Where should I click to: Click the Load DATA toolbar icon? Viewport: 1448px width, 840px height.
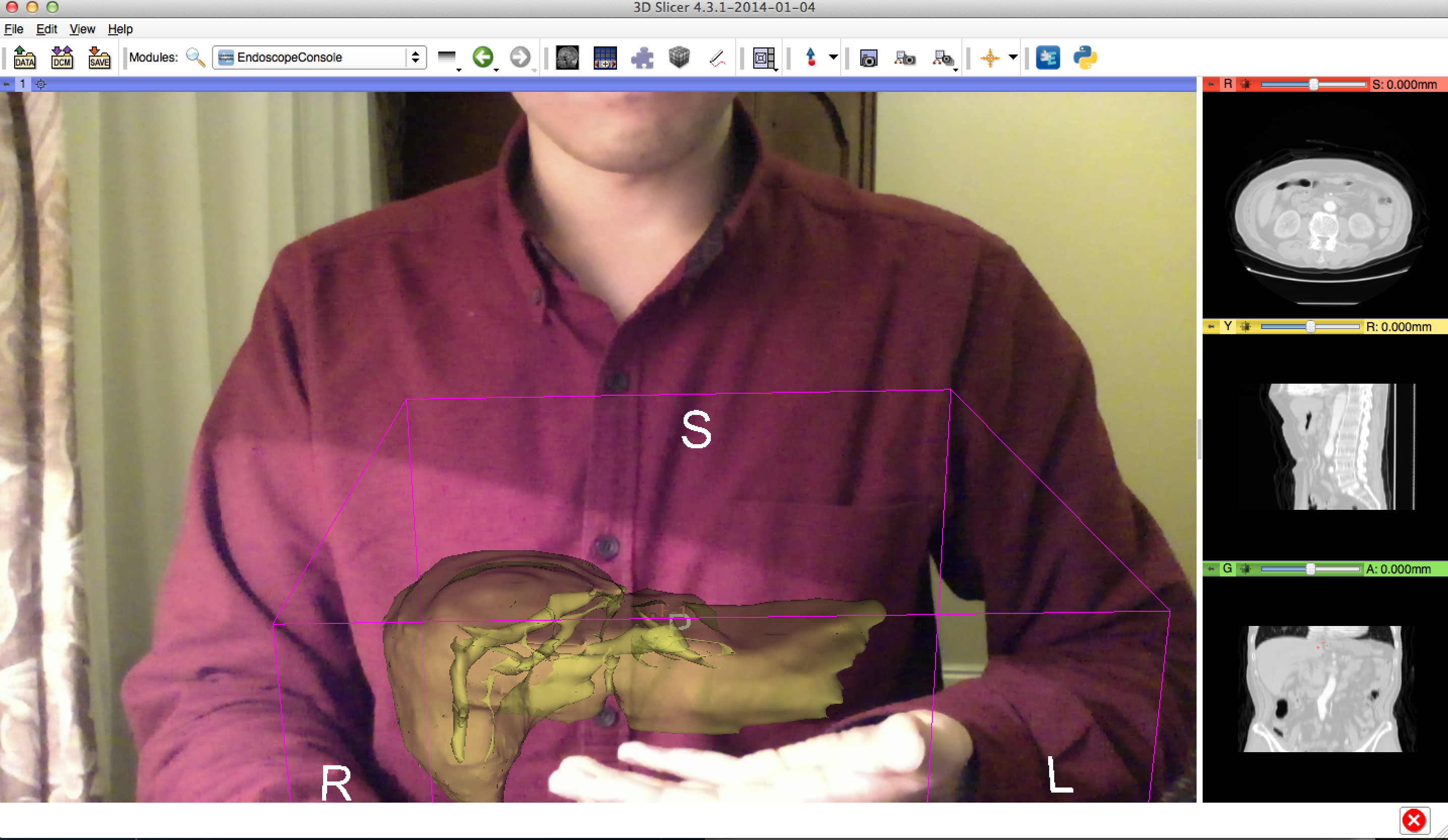pyautogui.click(x=24, y=58)
